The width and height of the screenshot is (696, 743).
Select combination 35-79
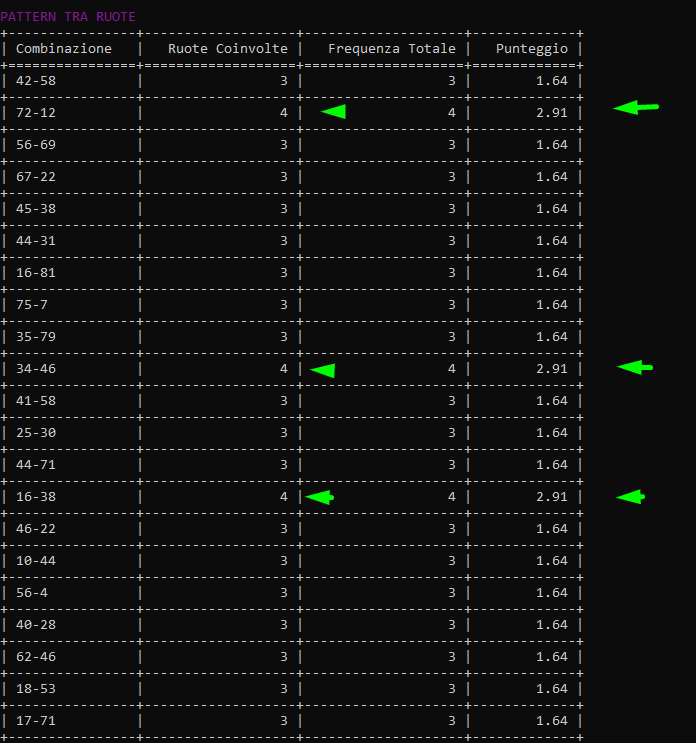pos(36,337)
